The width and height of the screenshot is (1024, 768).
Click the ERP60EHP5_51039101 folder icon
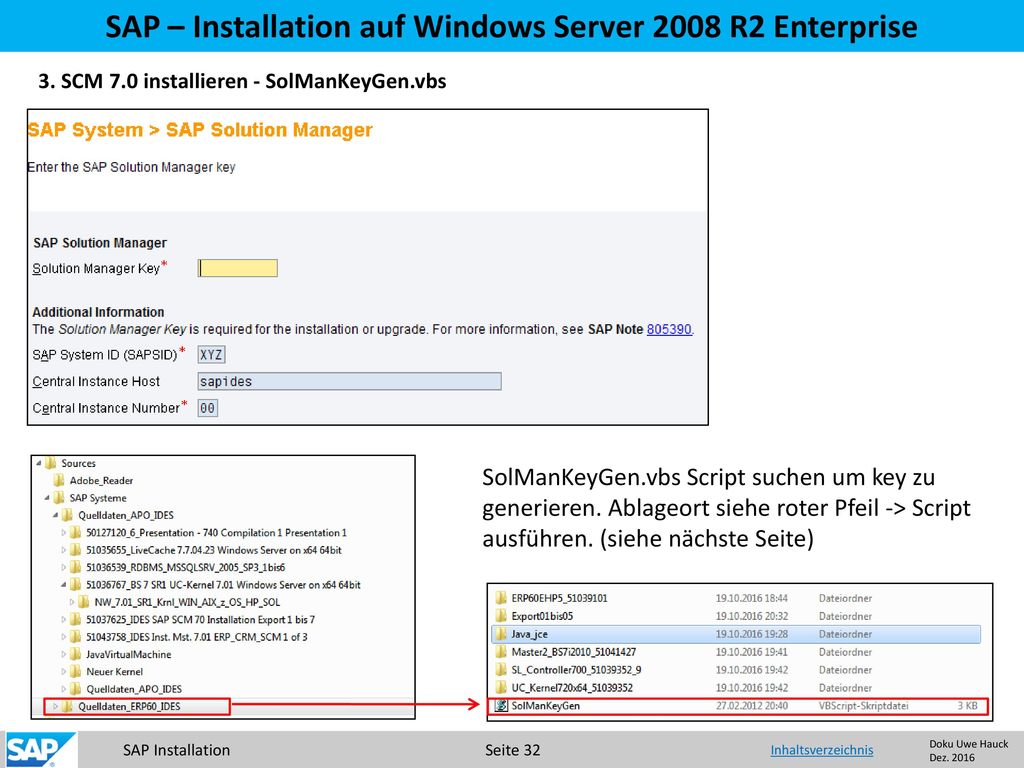click(x=501, y=598)
